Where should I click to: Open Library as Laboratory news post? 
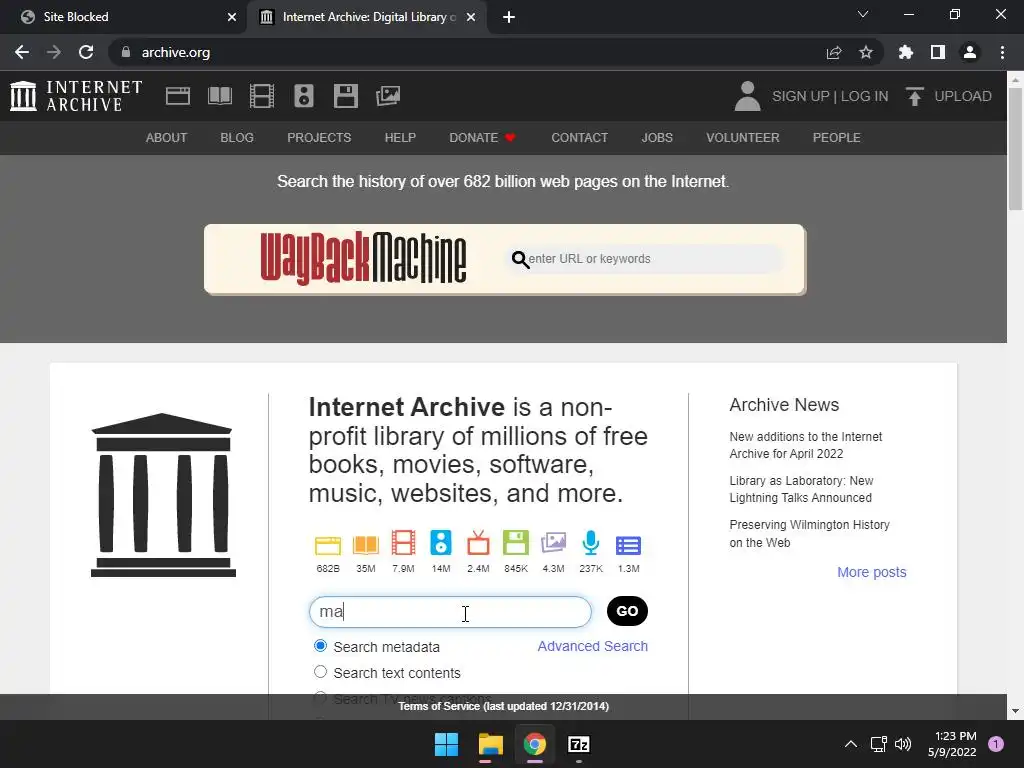coord(801,489)
